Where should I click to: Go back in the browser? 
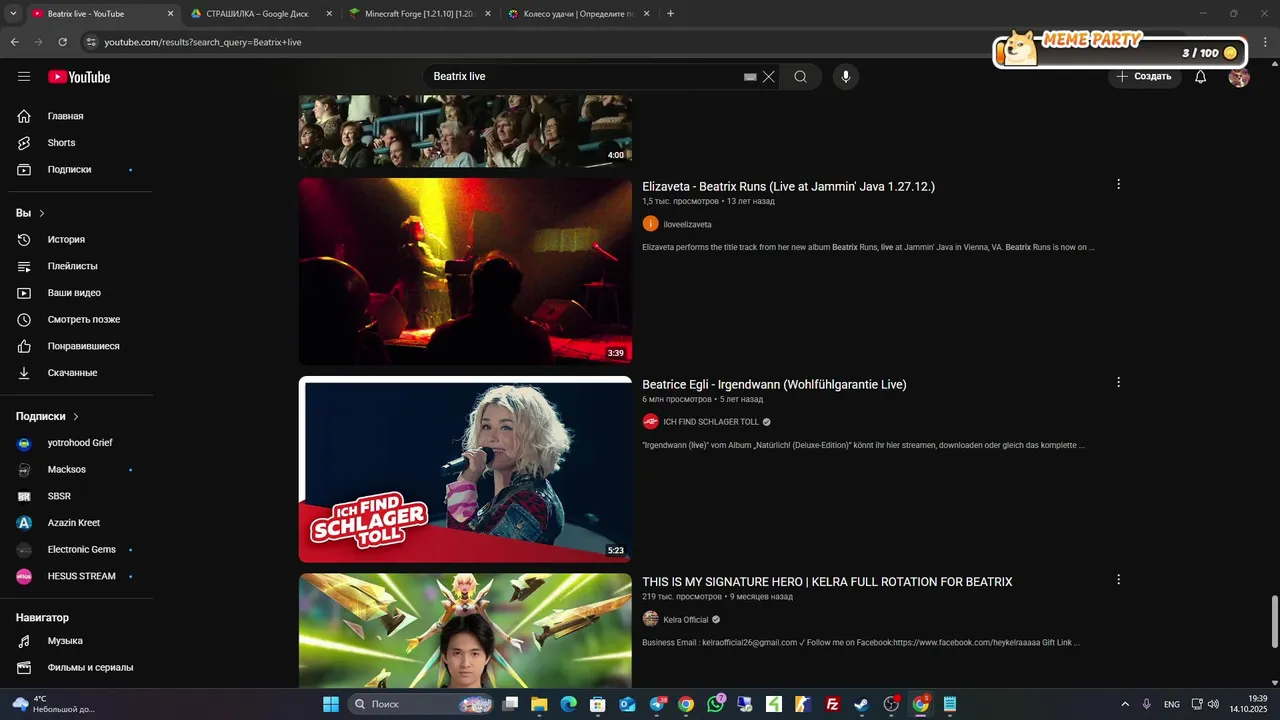click(x=14, y=42)
